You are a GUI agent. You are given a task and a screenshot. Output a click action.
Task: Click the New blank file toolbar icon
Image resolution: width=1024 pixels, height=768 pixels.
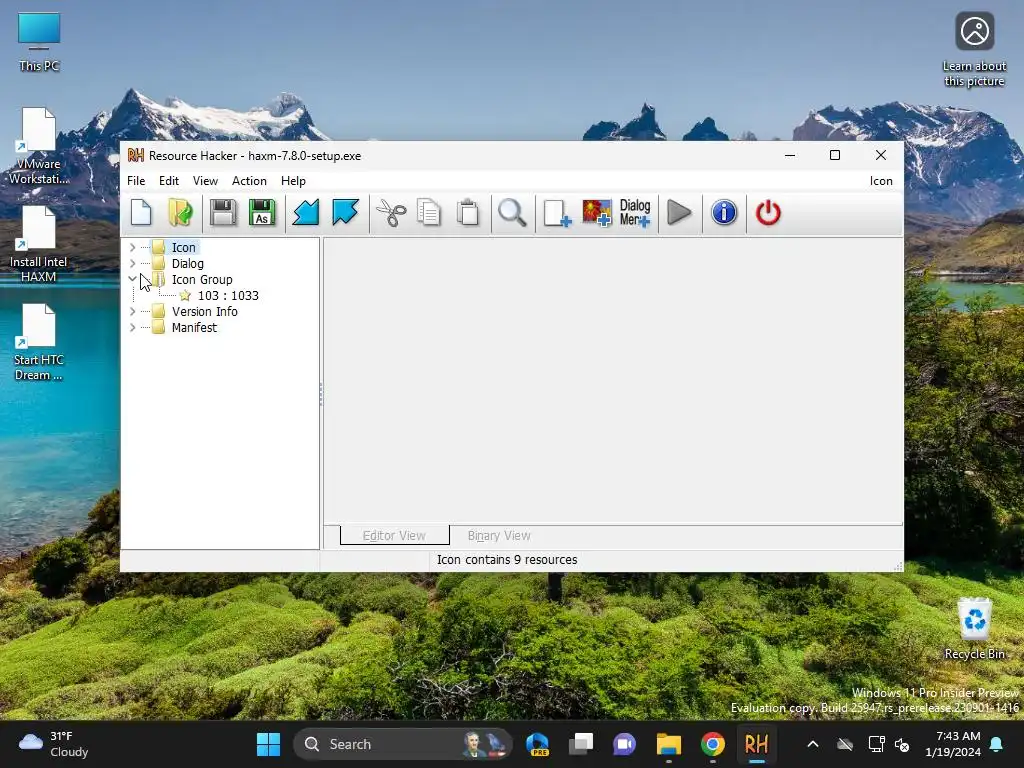(141, 213)
